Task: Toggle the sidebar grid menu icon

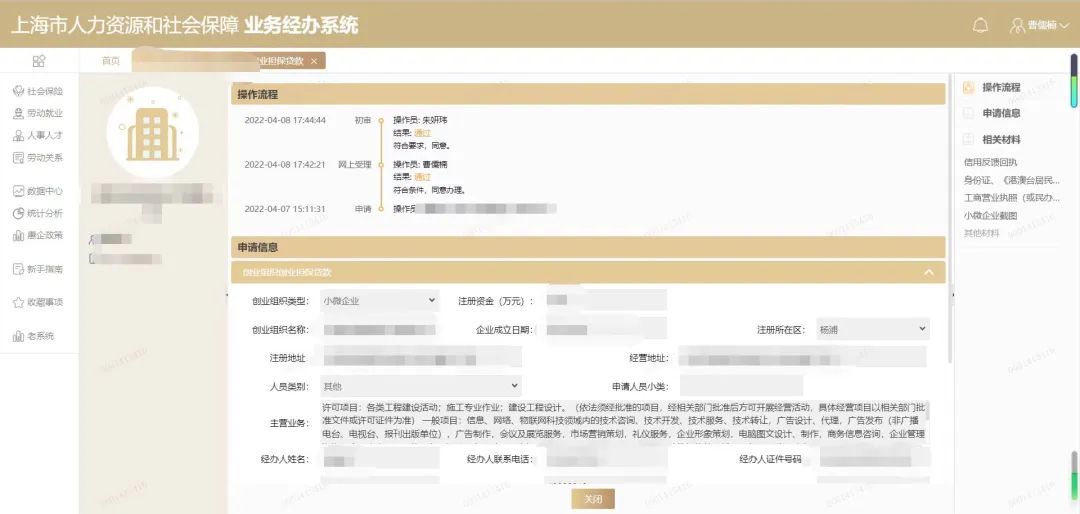Action: click(x=39, y=61)
